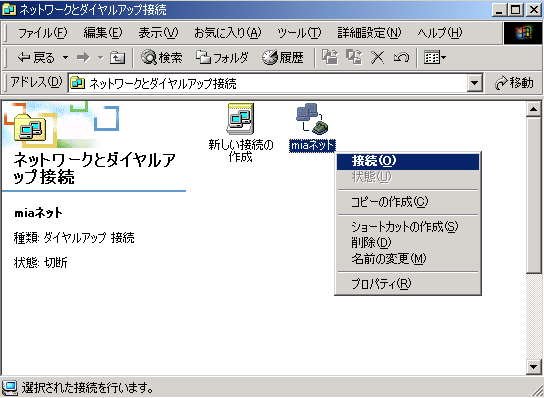Click the status bar text 選択された接続を行います。
The width and height of the screenshot is (544, 398).
click(x=87, y=388)
